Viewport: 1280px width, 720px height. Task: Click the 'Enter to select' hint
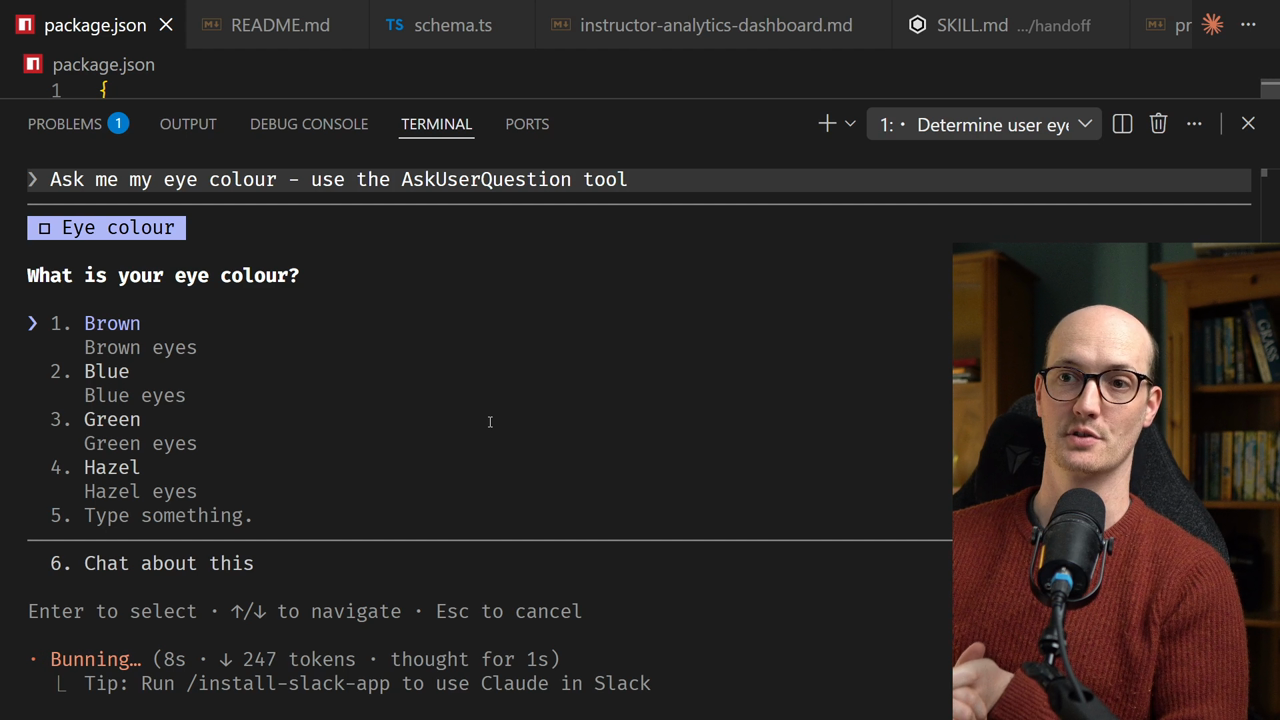pos(112,611)
